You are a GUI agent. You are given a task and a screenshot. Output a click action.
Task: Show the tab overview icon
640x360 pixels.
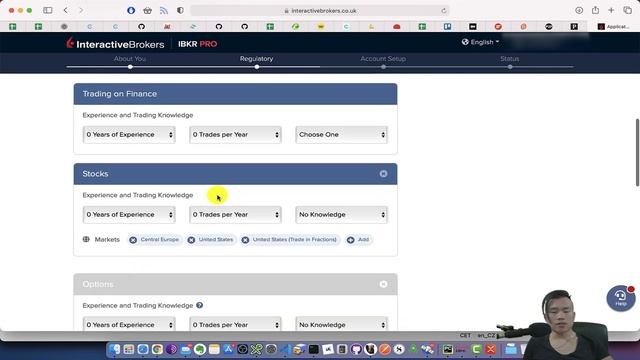point(627,10)
